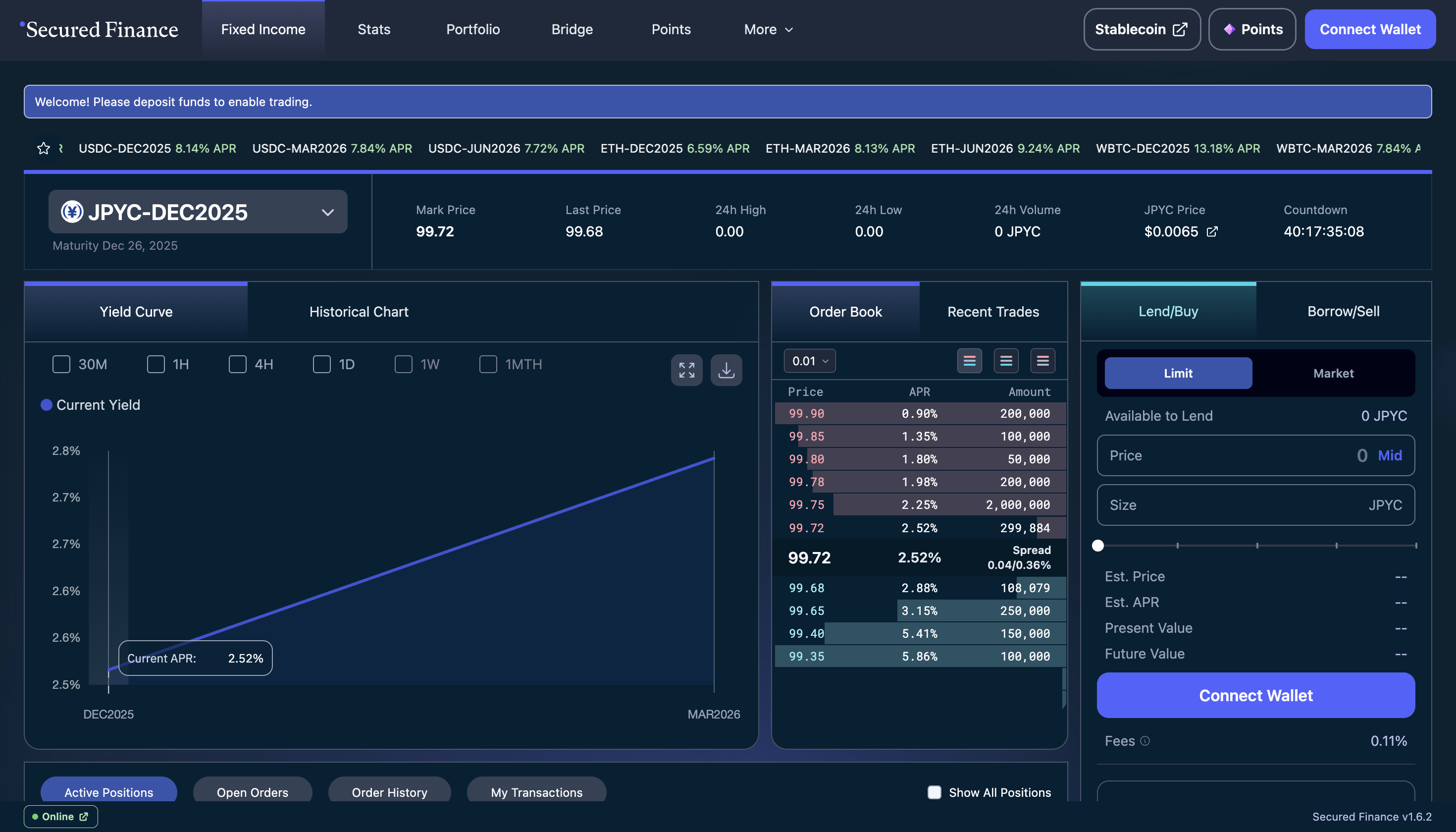The image size is (1456, 832).
Task: Show both bids and asks order book view
Action: point(969,361)
